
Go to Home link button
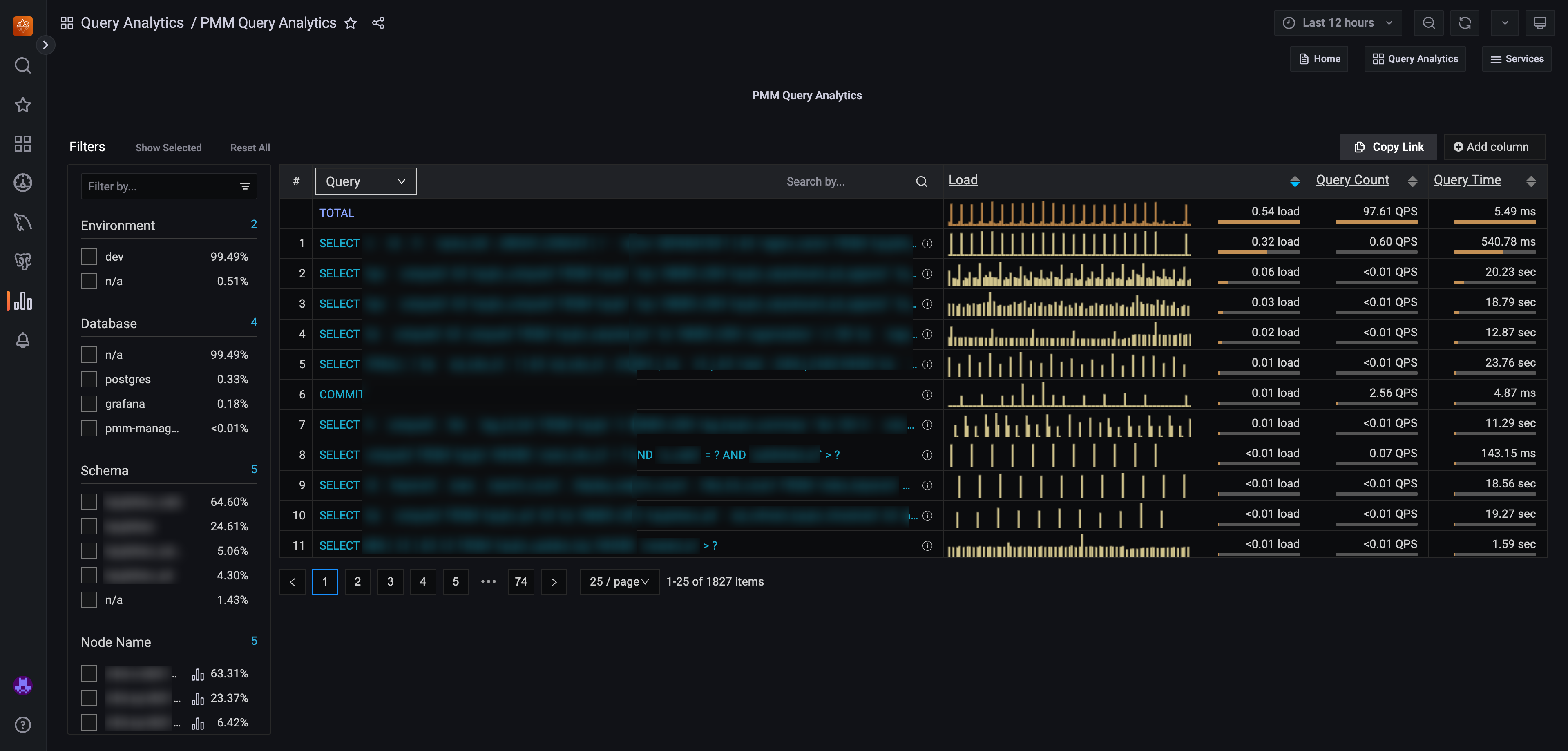[1319, 59]
